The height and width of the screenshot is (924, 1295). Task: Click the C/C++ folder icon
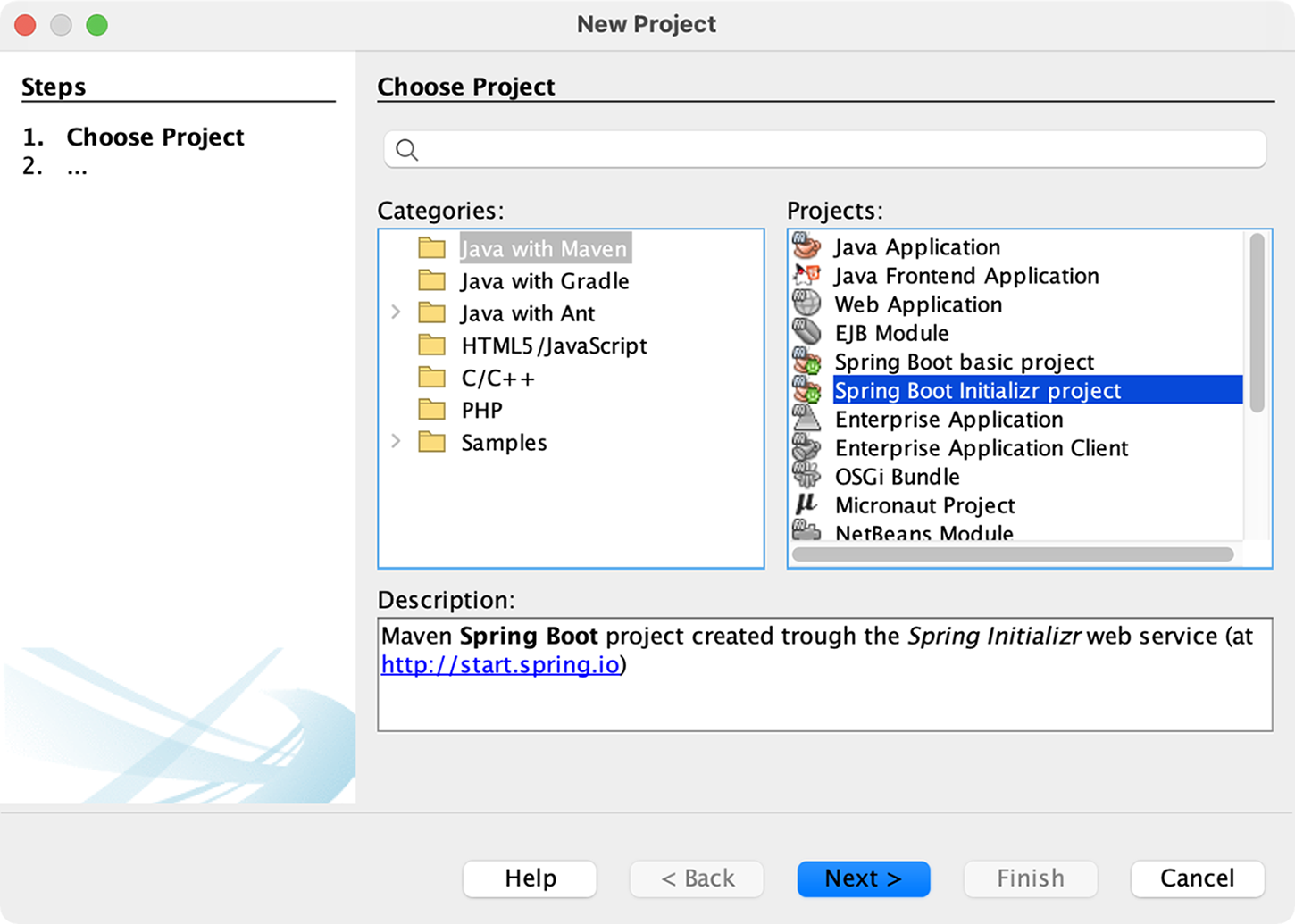coord(432,377)
